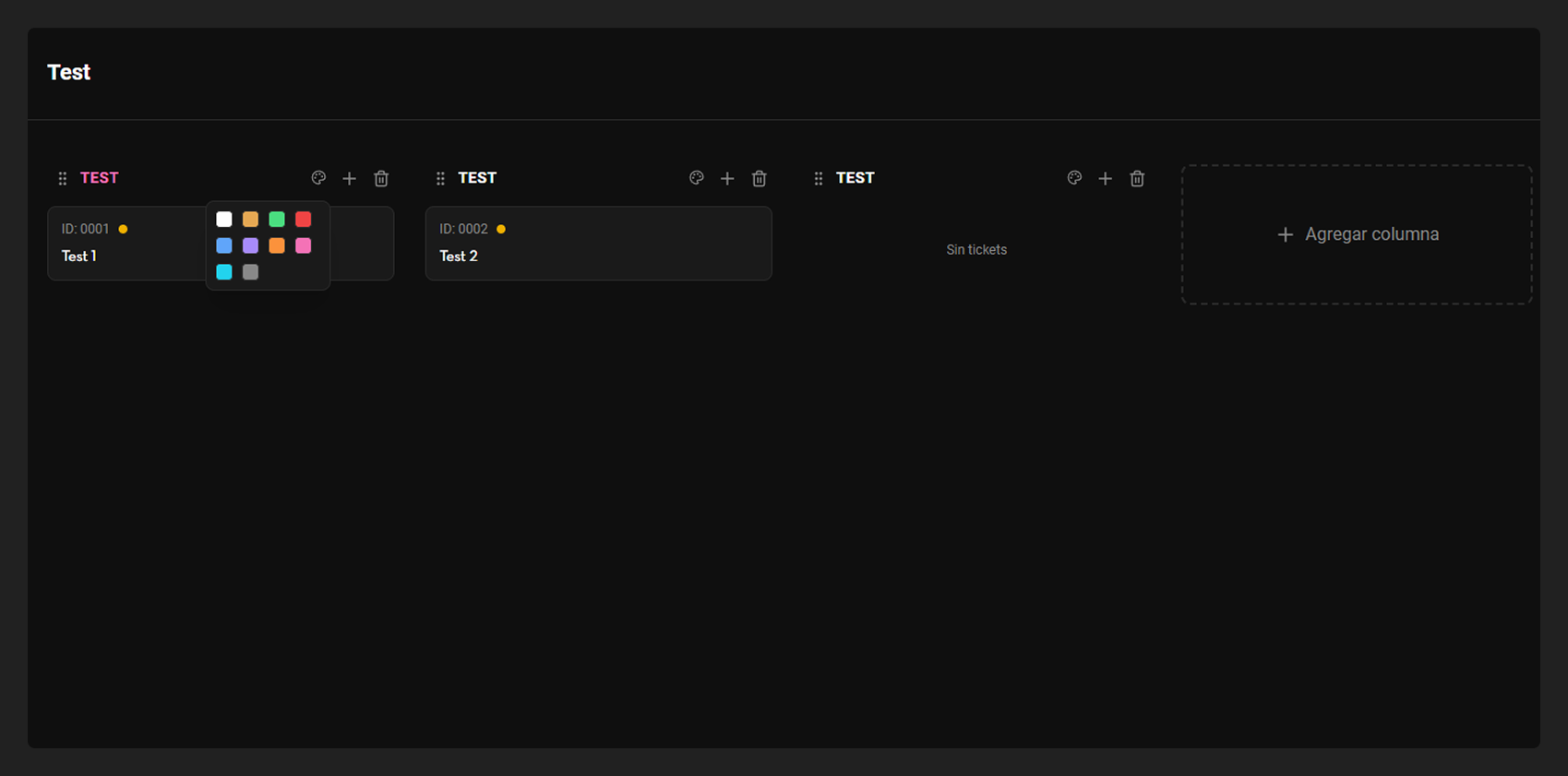The width and height of the screenshot is (1568, 776).
Task: Choose the green color swatch
Action: click(277, 220)
